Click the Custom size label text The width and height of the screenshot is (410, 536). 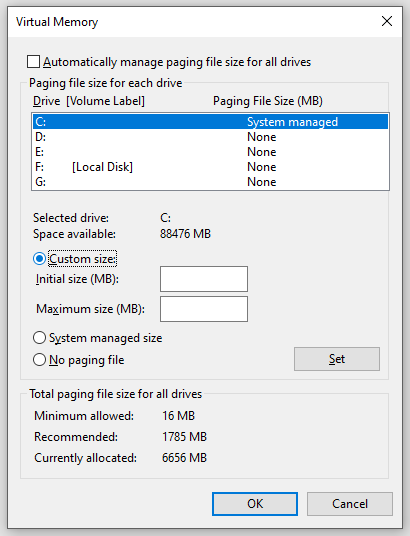[x=82, y=259]
